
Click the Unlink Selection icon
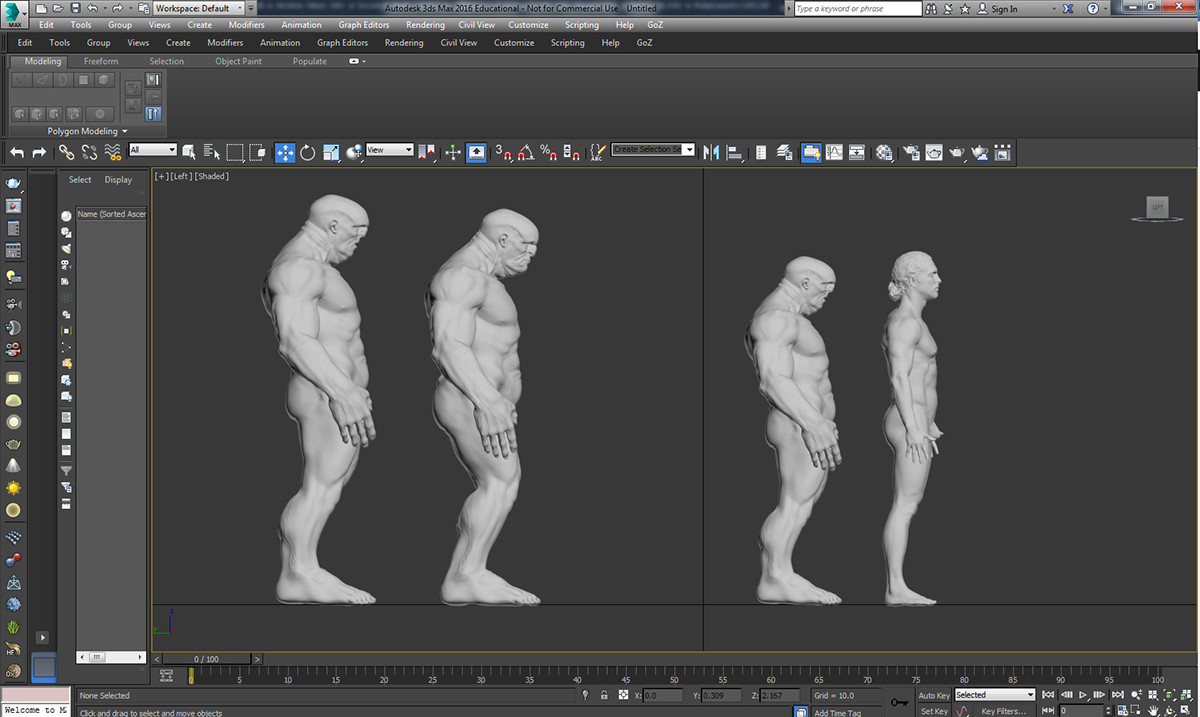pyautogui.click(x=89, y=152)
